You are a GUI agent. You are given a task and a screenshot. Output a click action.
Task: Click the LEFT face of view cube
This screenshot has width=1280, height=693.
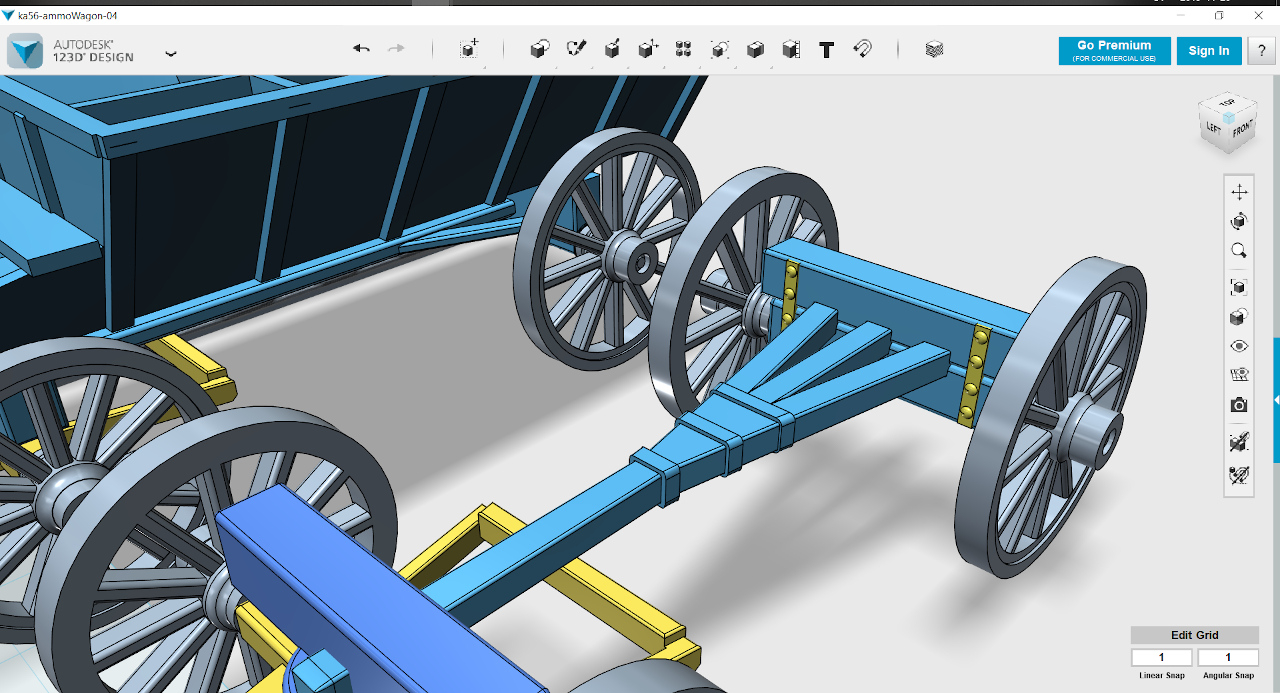tap(1213, 128)
